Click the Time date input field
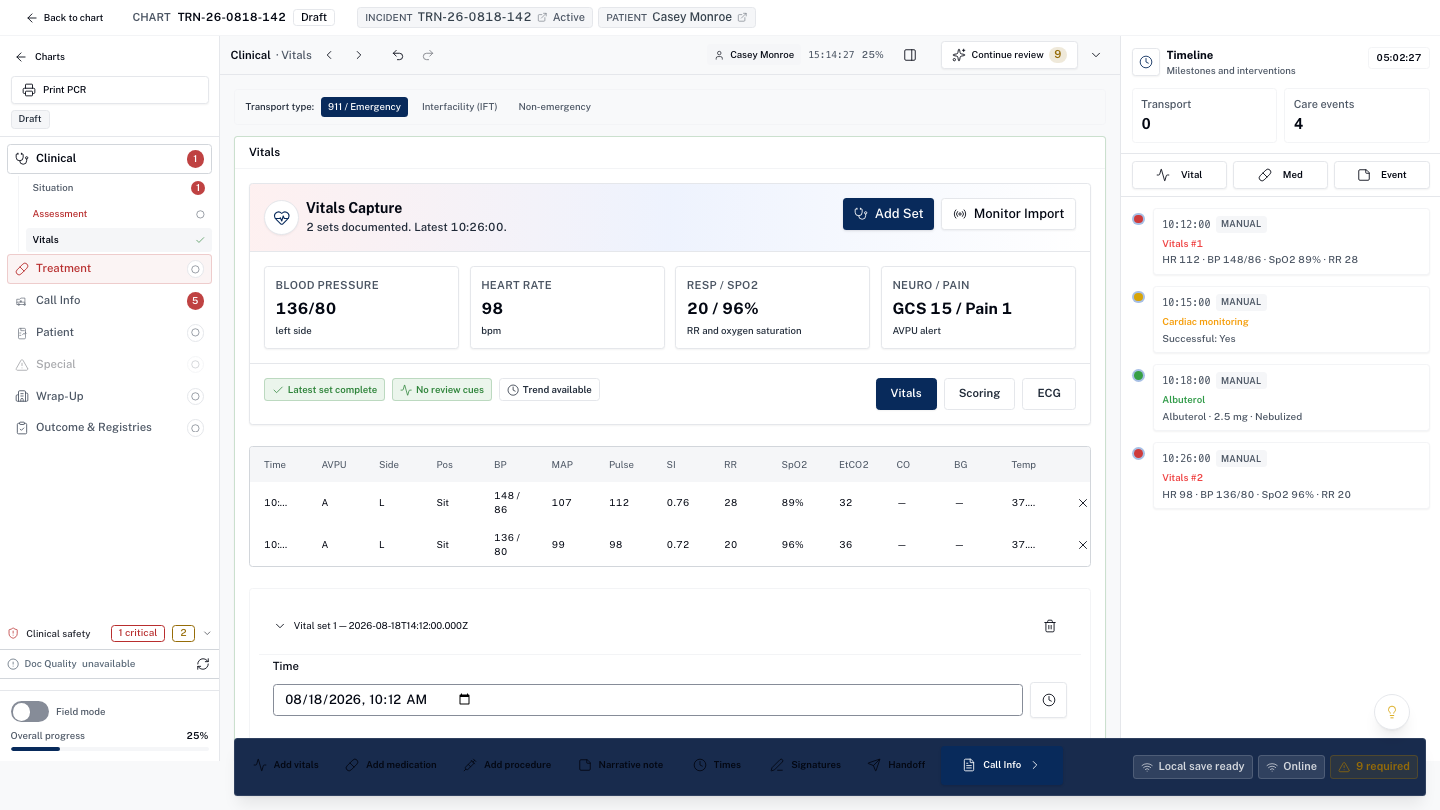The height and width of the screenshot is (810, 1440). 648,700
